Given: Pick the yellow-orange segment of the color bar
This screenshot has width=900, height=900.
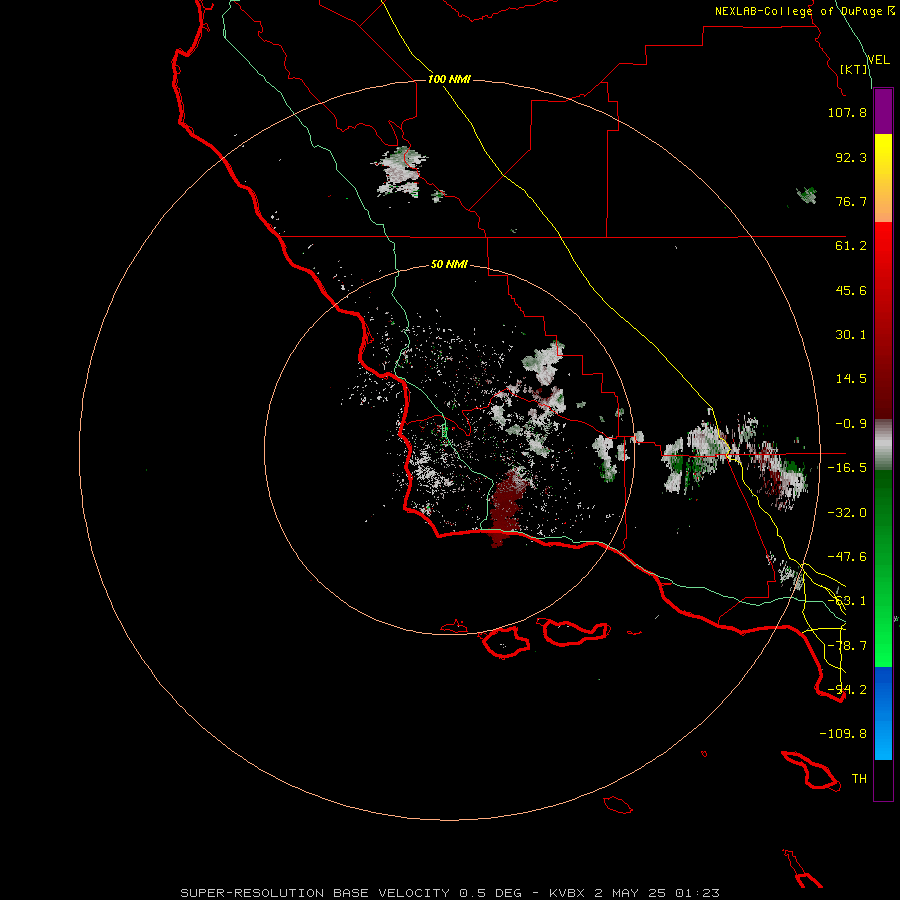Looking at the screenshot, I should coord(883,178).
